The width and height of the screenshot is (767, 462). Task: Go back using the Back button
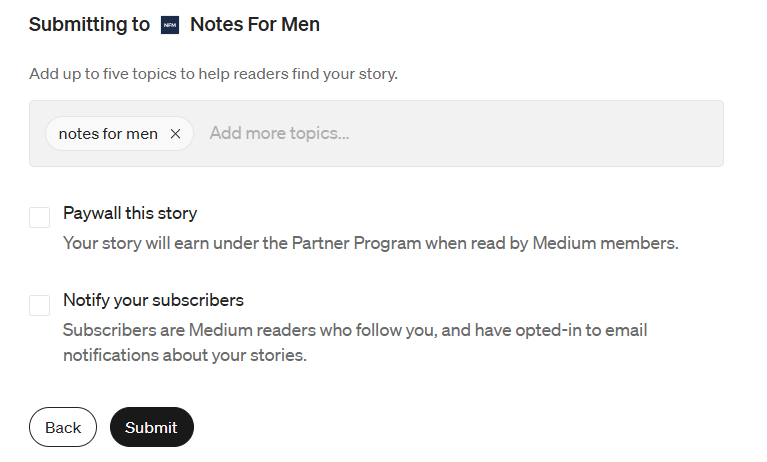coord(63,427)
